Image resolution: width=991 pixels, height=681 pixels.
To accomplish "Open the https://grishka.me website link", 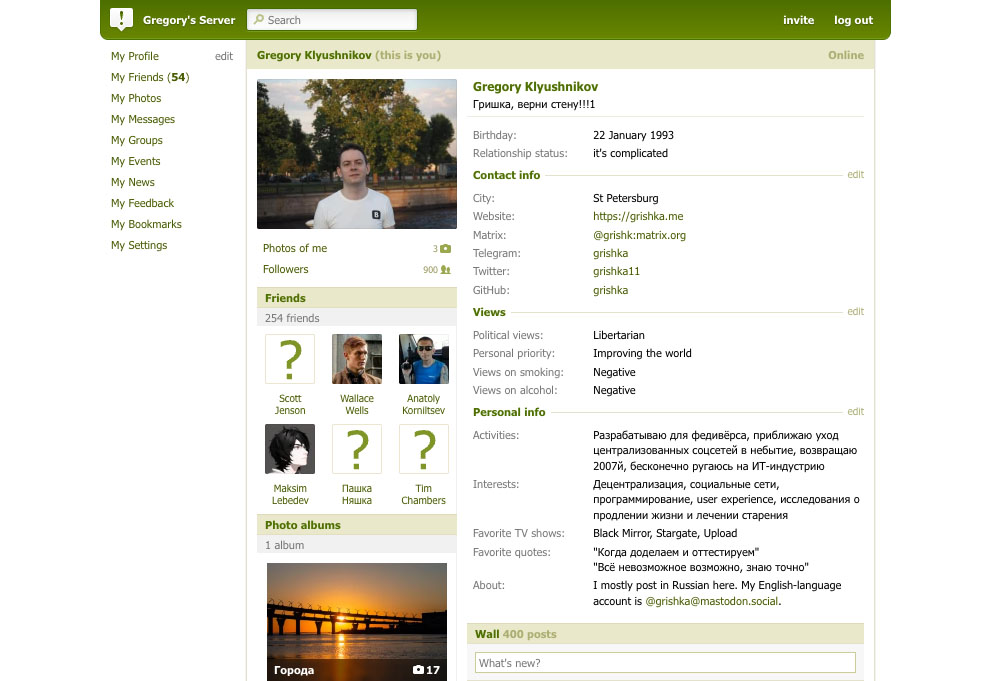I will [x=638, y=216].
